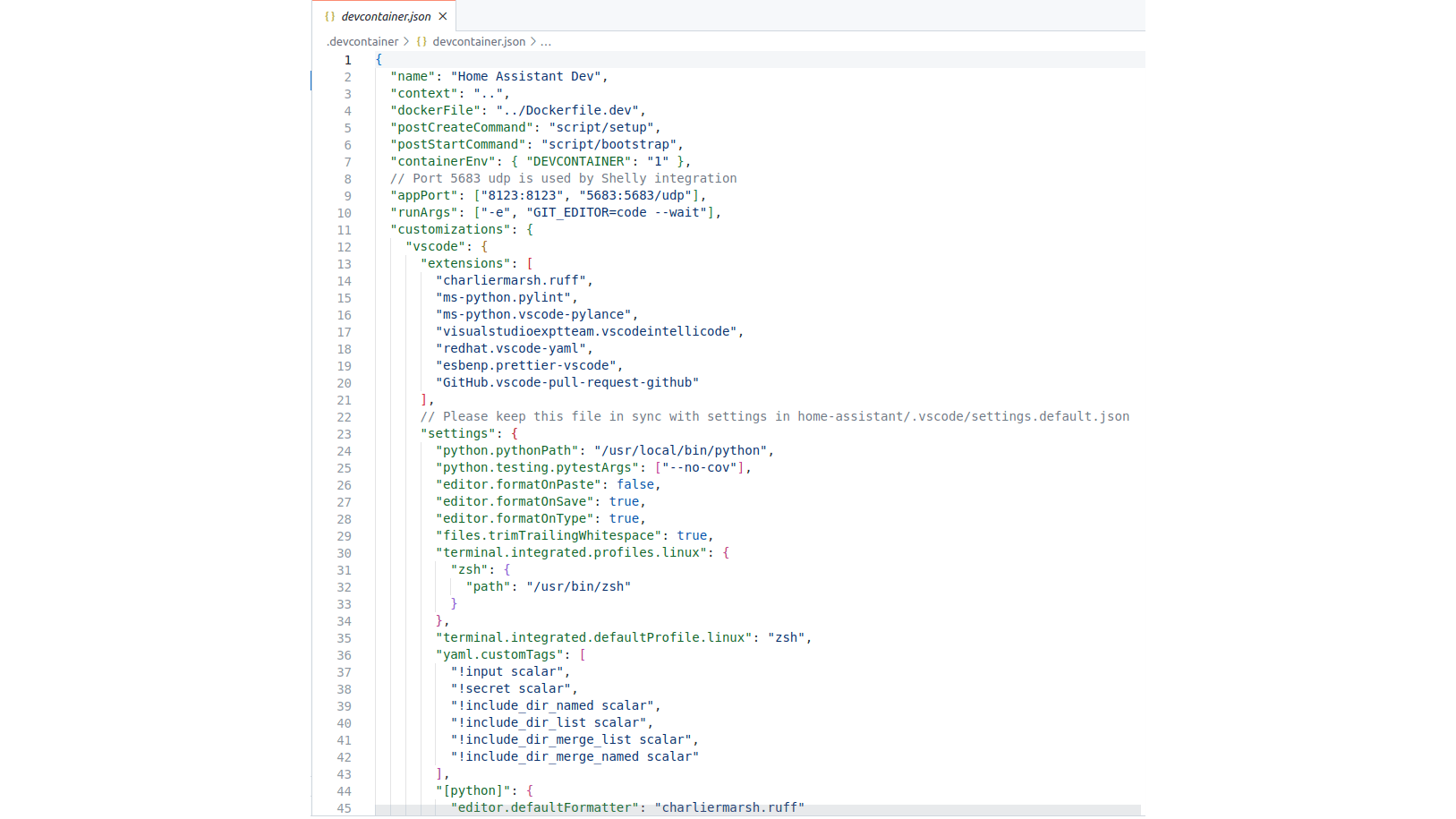Click the true value of editor.formatOnSave

click(624, 502)
